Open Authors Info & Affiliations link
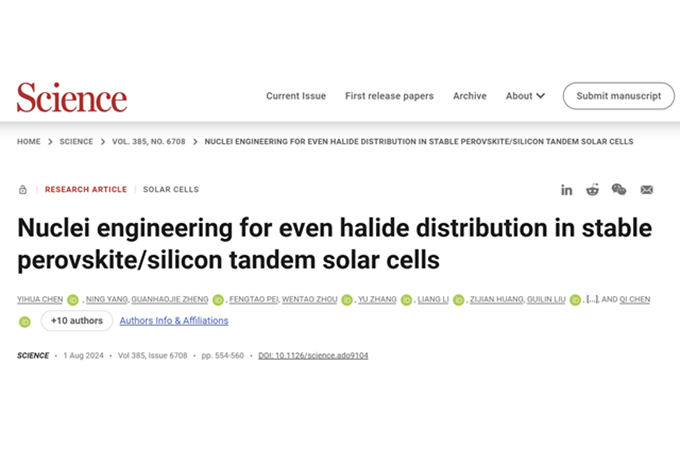680x450 pixels. click(x=174, y=321)
